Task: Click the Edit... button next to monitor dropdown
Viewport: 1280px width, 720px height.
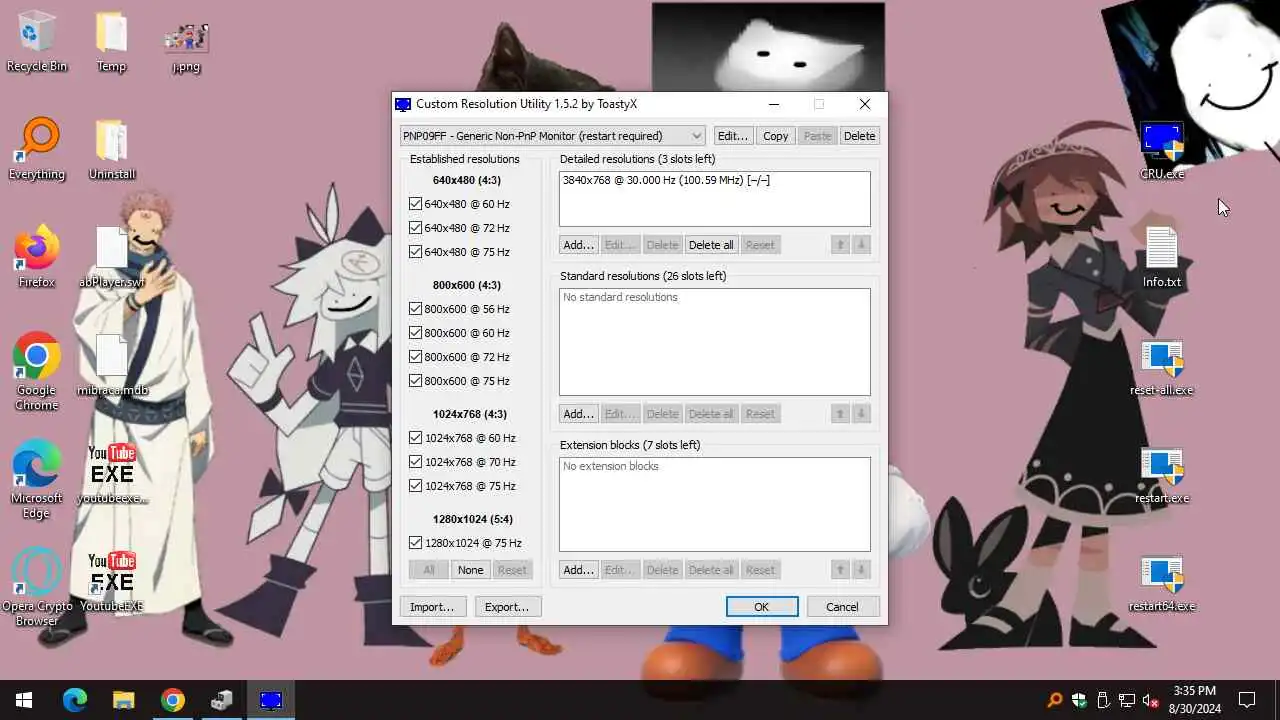Action: tap(733, 136)
